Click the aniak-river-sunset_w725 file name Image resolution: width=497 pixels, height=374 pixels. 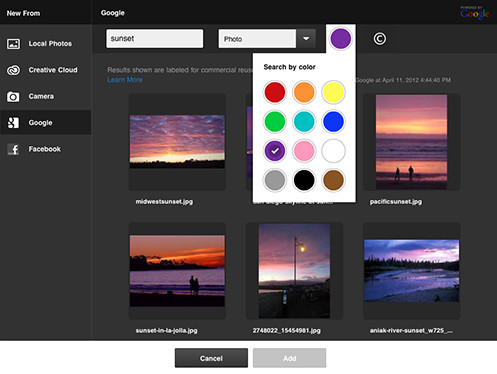click(411, 331)
